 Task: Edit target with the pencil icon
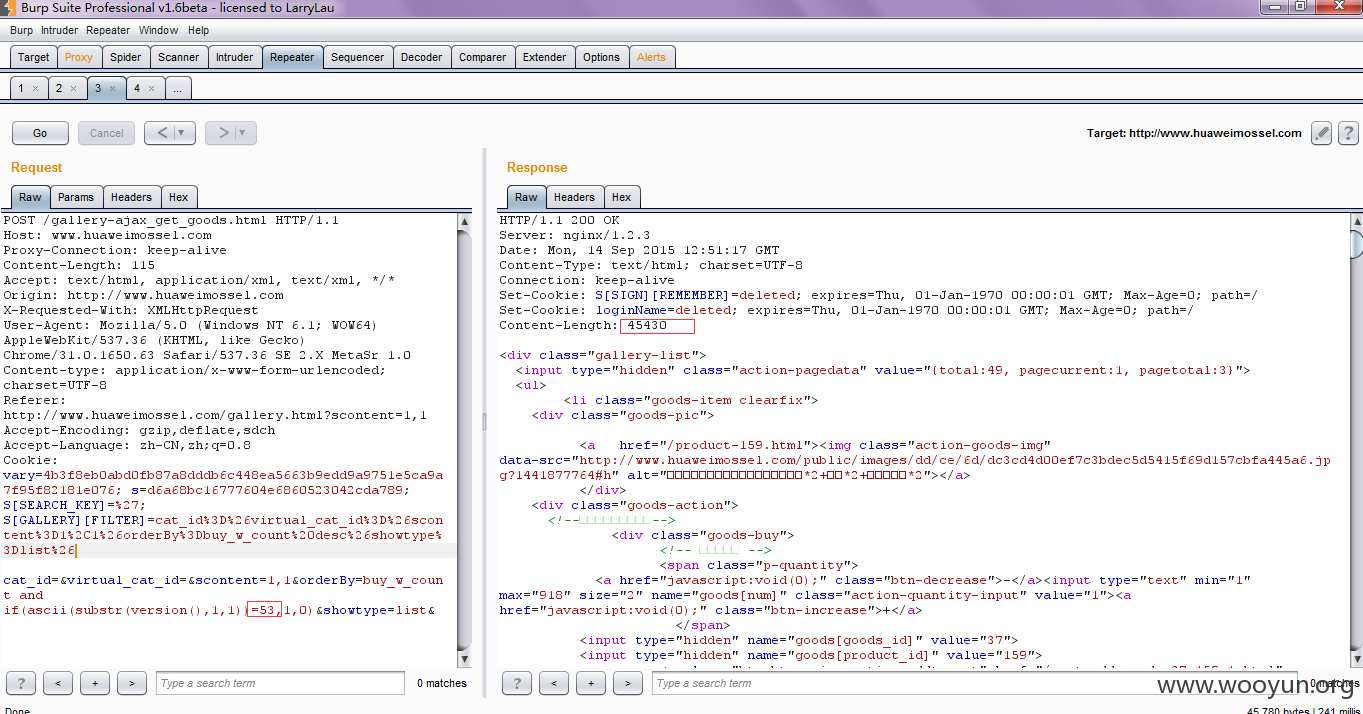(x=1321, y=133)
